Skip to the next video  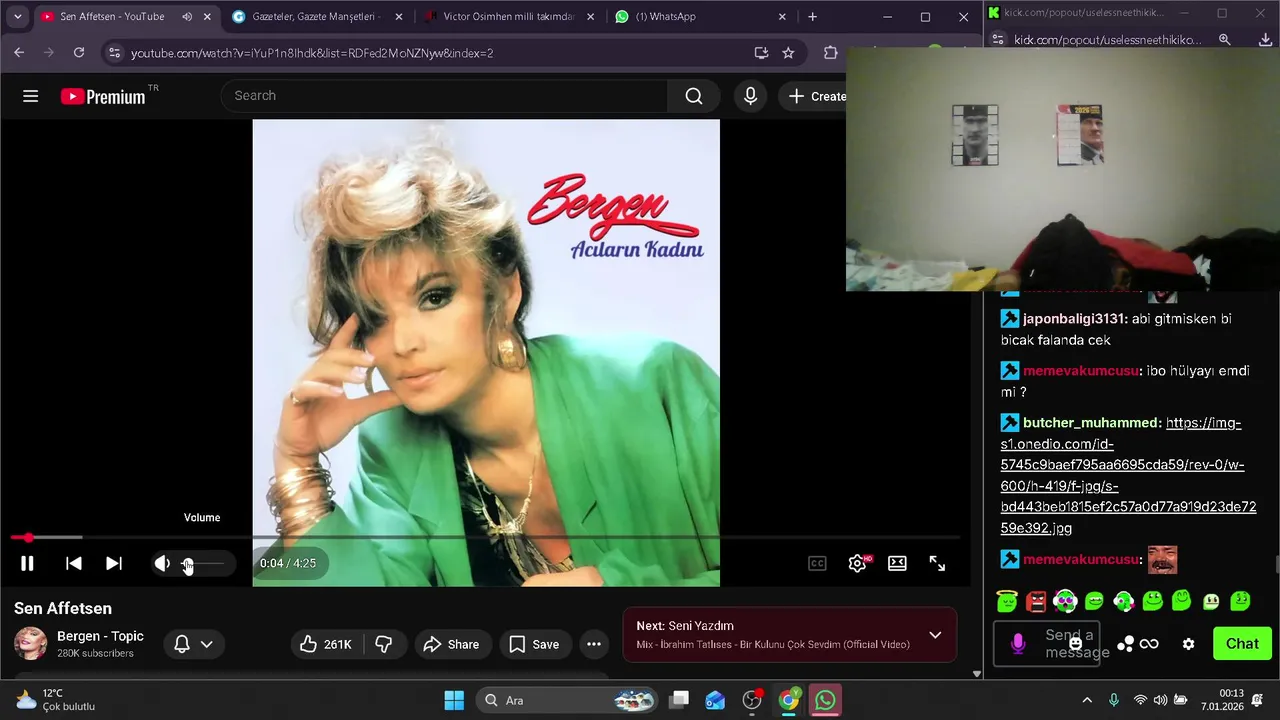point(114,563)
